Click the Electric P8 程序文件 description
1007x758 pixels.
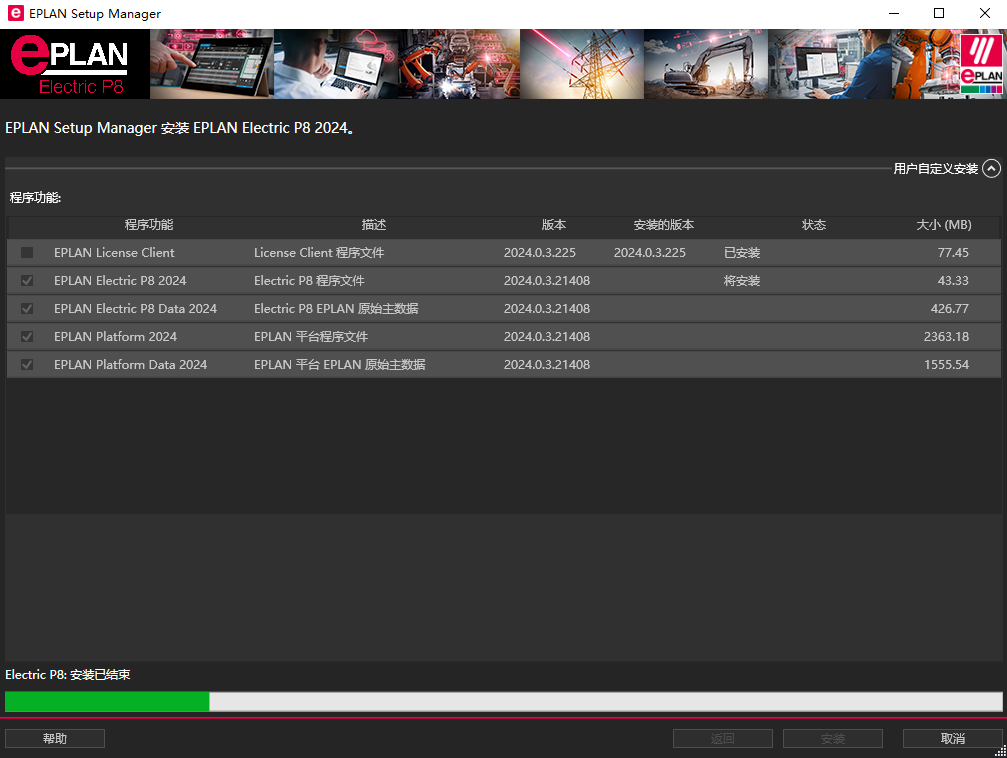point(309,281)
